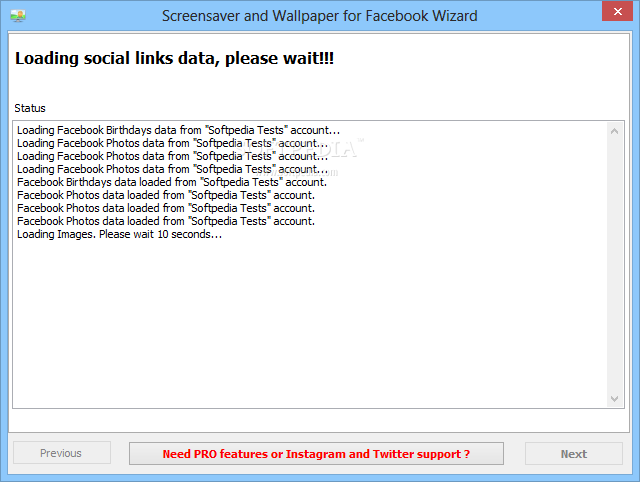
Task: Click the status list scroll-up arrow
Action: tap(614, 131)
